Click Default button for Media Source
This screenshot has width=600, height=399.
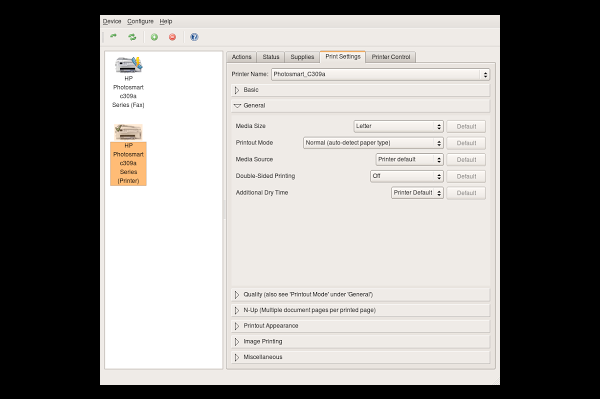tap(466, 160)
